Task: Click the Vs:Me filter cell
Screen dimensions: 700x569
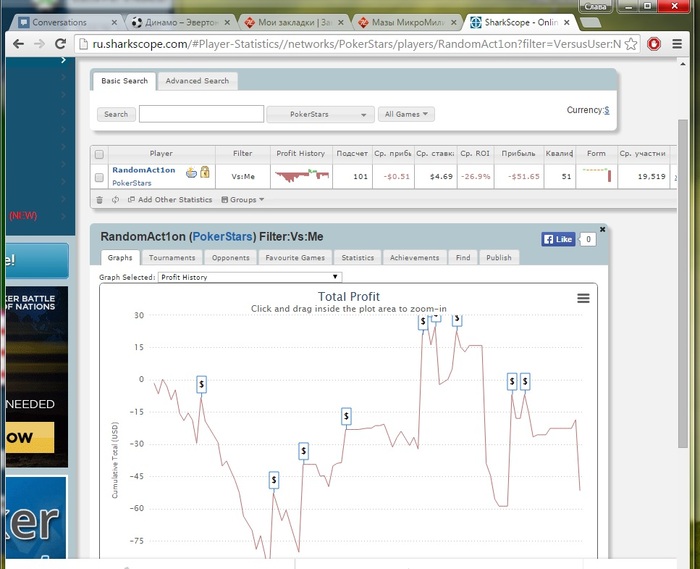Action: (x=243, y=177)
